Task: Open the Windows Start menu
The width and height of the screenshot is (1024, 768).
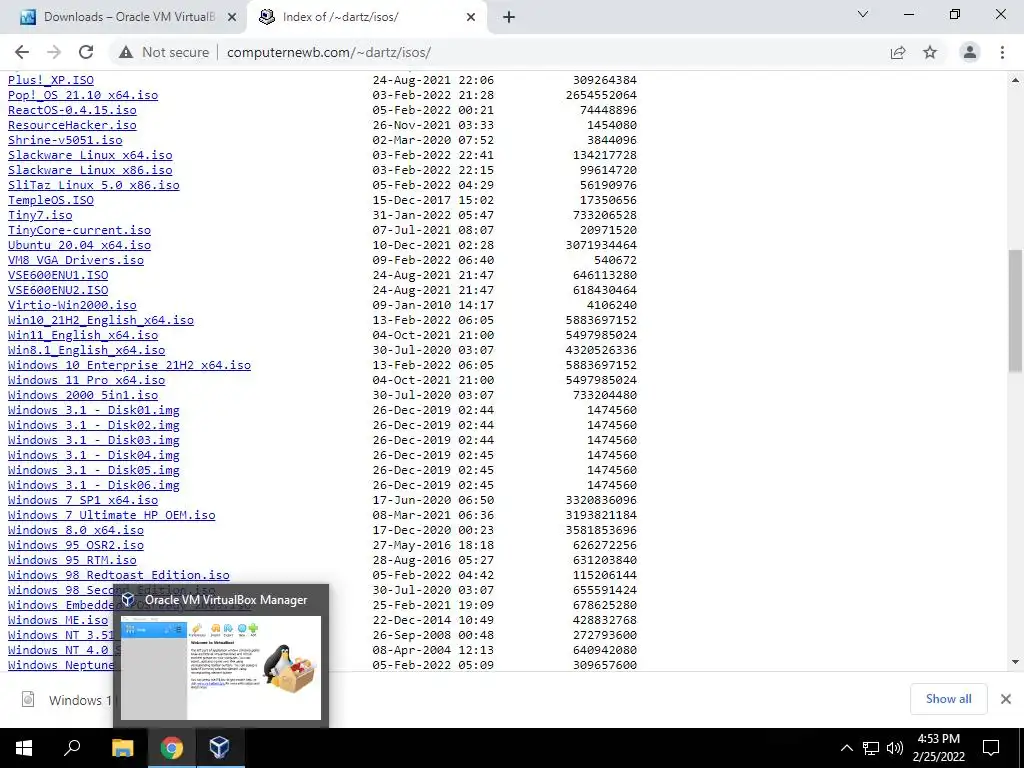Action: point(24,748)
